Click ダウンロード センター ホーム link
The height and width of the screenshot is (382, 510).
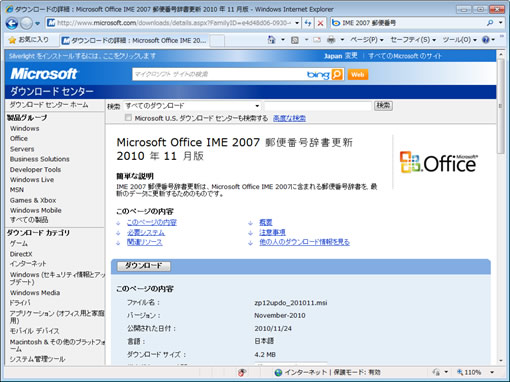pos(49,105)
